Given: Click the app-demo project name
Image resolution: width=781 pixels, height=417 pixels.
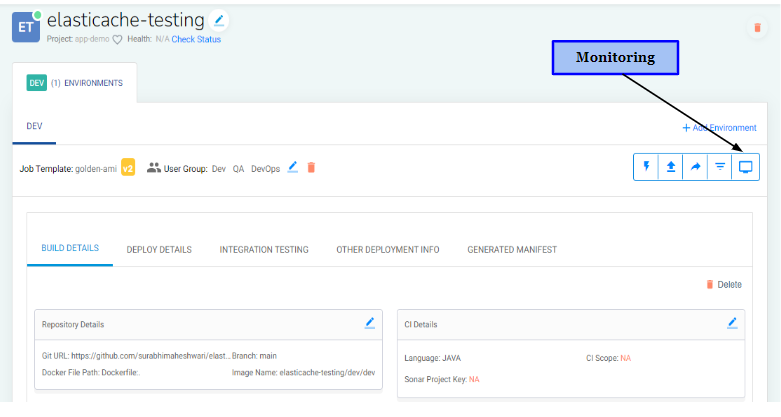Looking at the screenshot, I should tap(92, 39).
